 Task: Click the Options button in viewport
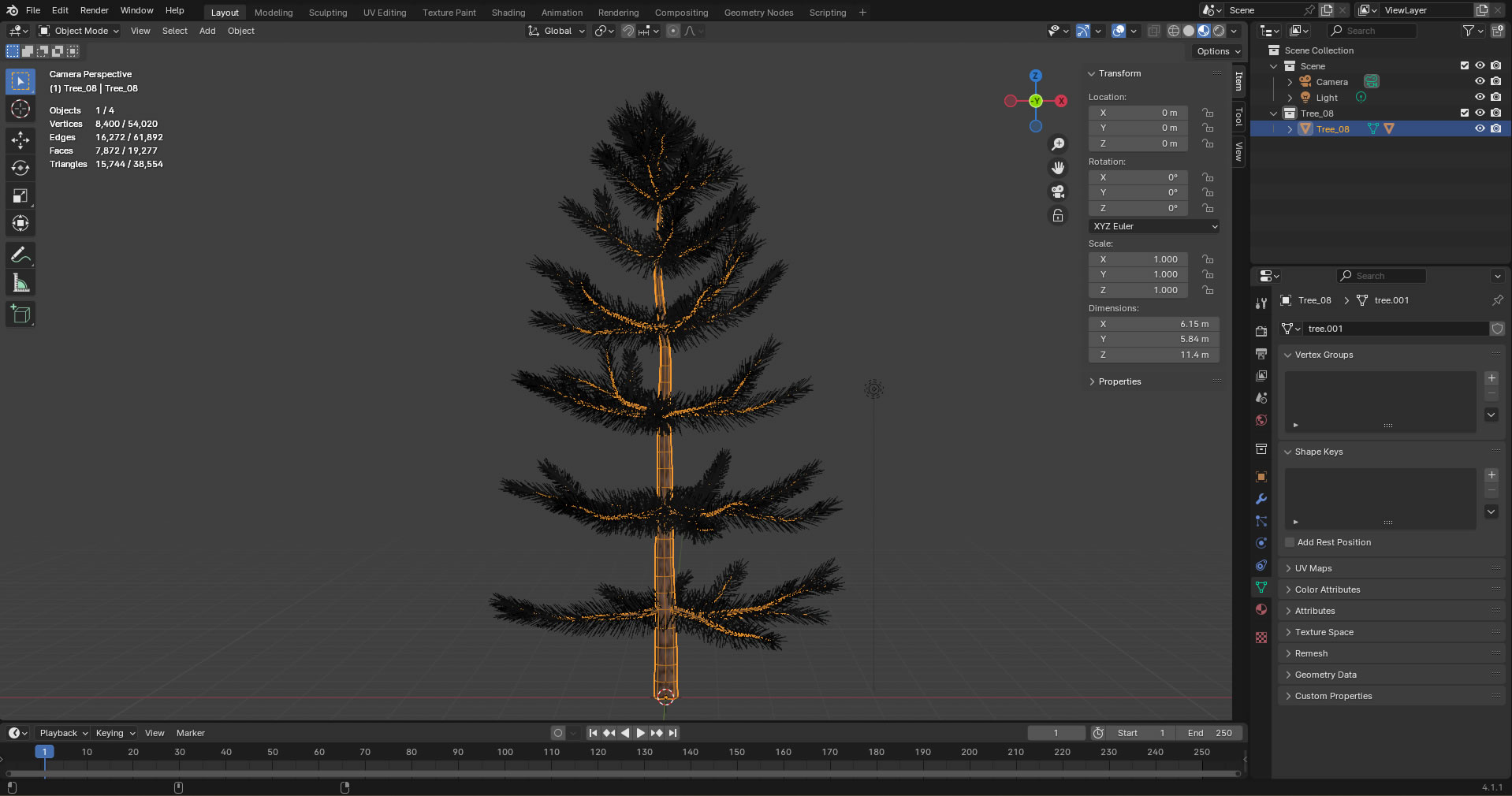click(1219, 51)
